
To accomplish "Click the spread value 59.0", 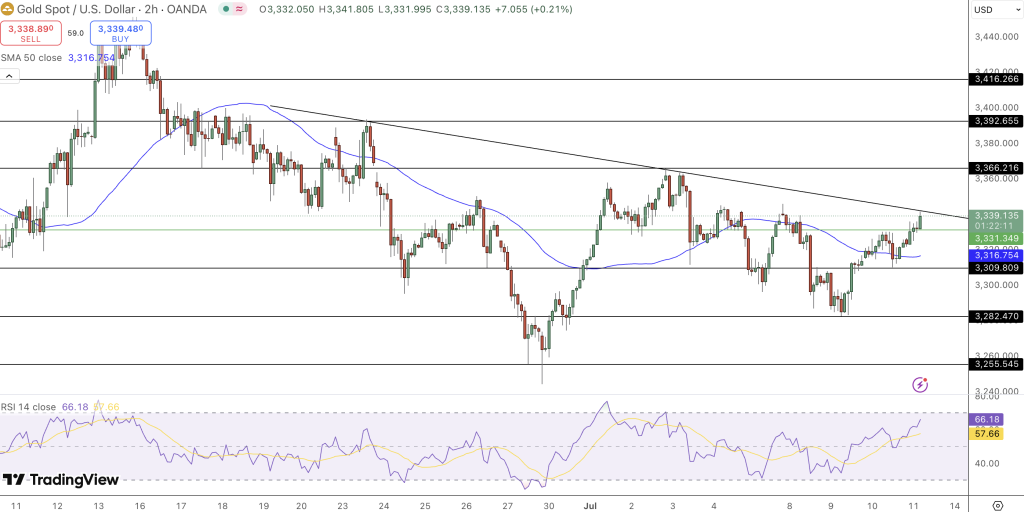I will [76, 33].
